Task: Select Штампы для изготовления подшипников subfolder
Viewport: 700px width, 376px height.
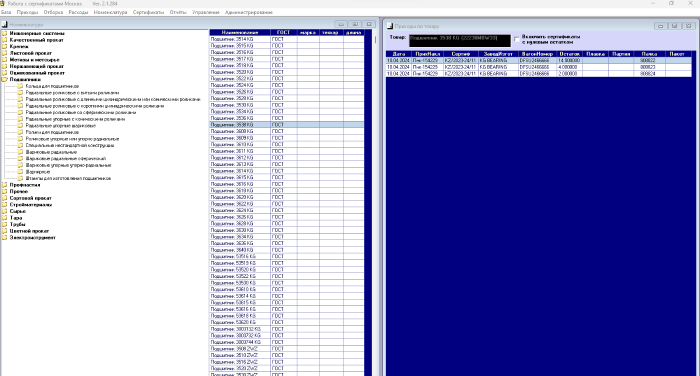Action: pyautogui.click(x=68, y=178)
